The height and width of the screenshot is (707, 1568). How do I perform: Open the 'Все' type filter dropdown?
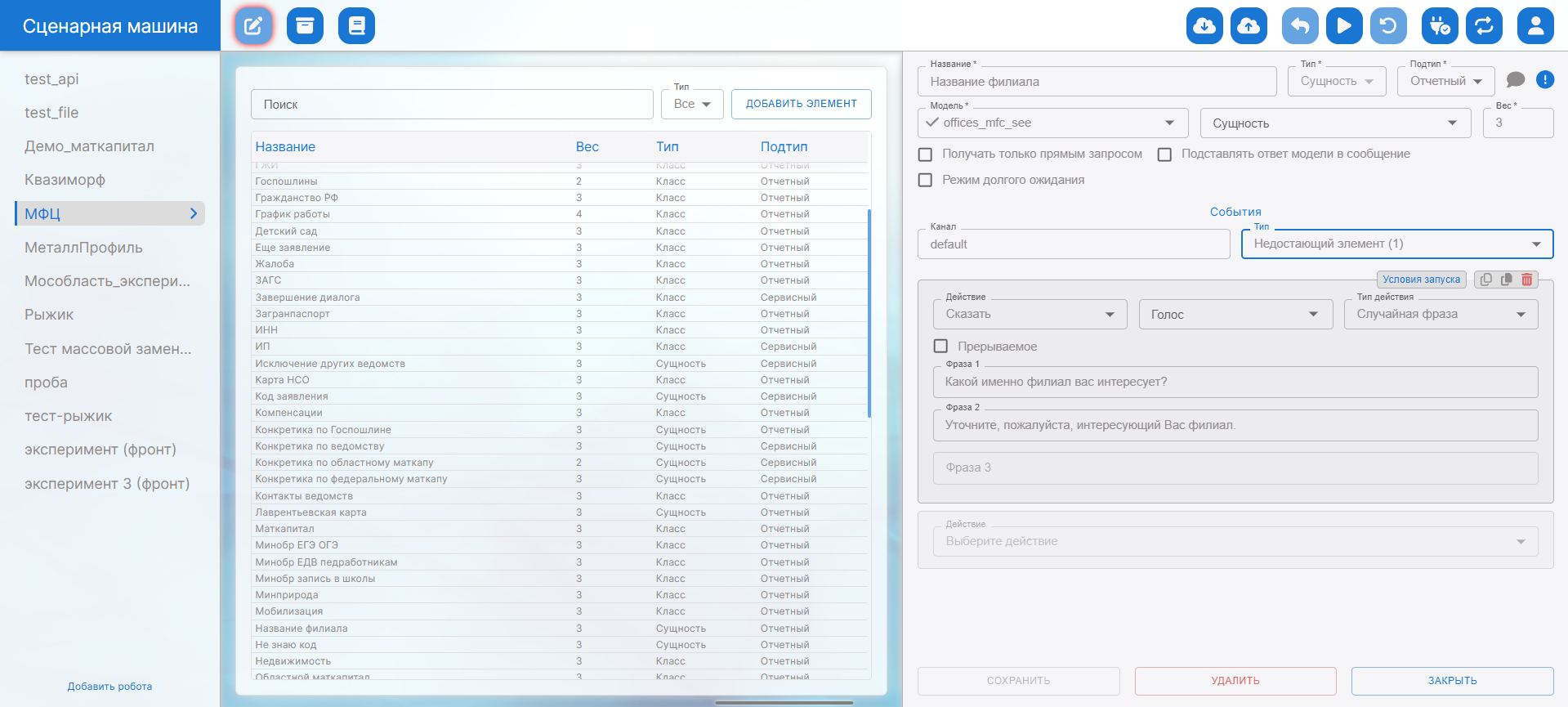pos(691,105)
